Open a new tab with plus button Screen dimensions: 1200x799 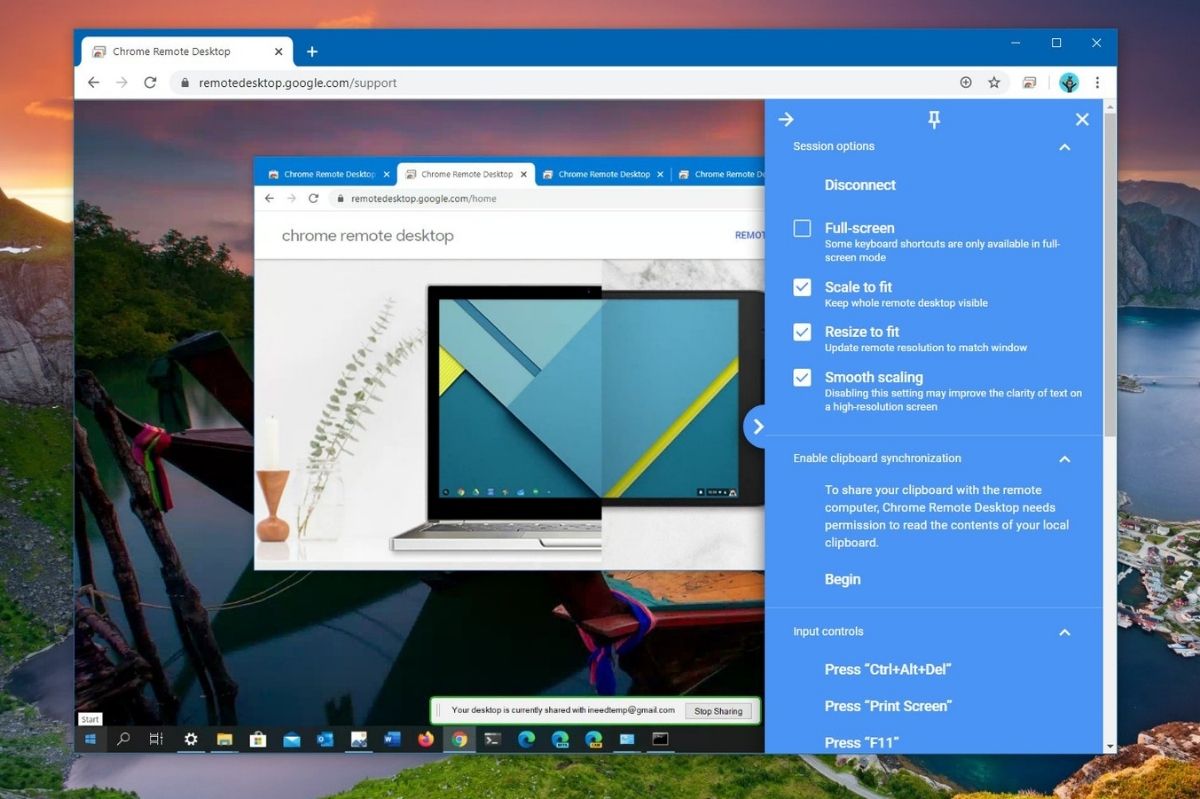click(312, 51)
